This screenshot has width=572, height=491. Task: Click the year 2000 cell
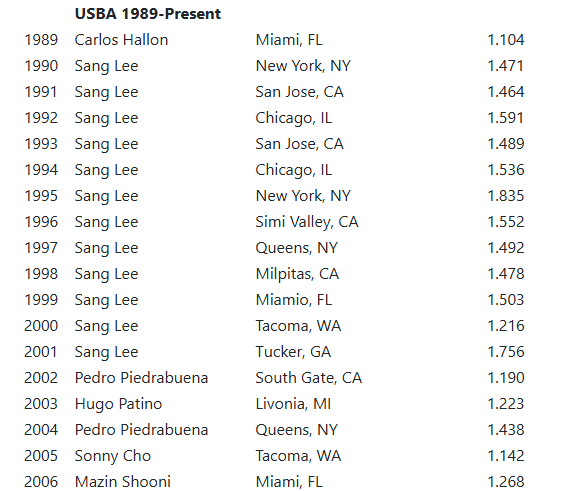41,326
